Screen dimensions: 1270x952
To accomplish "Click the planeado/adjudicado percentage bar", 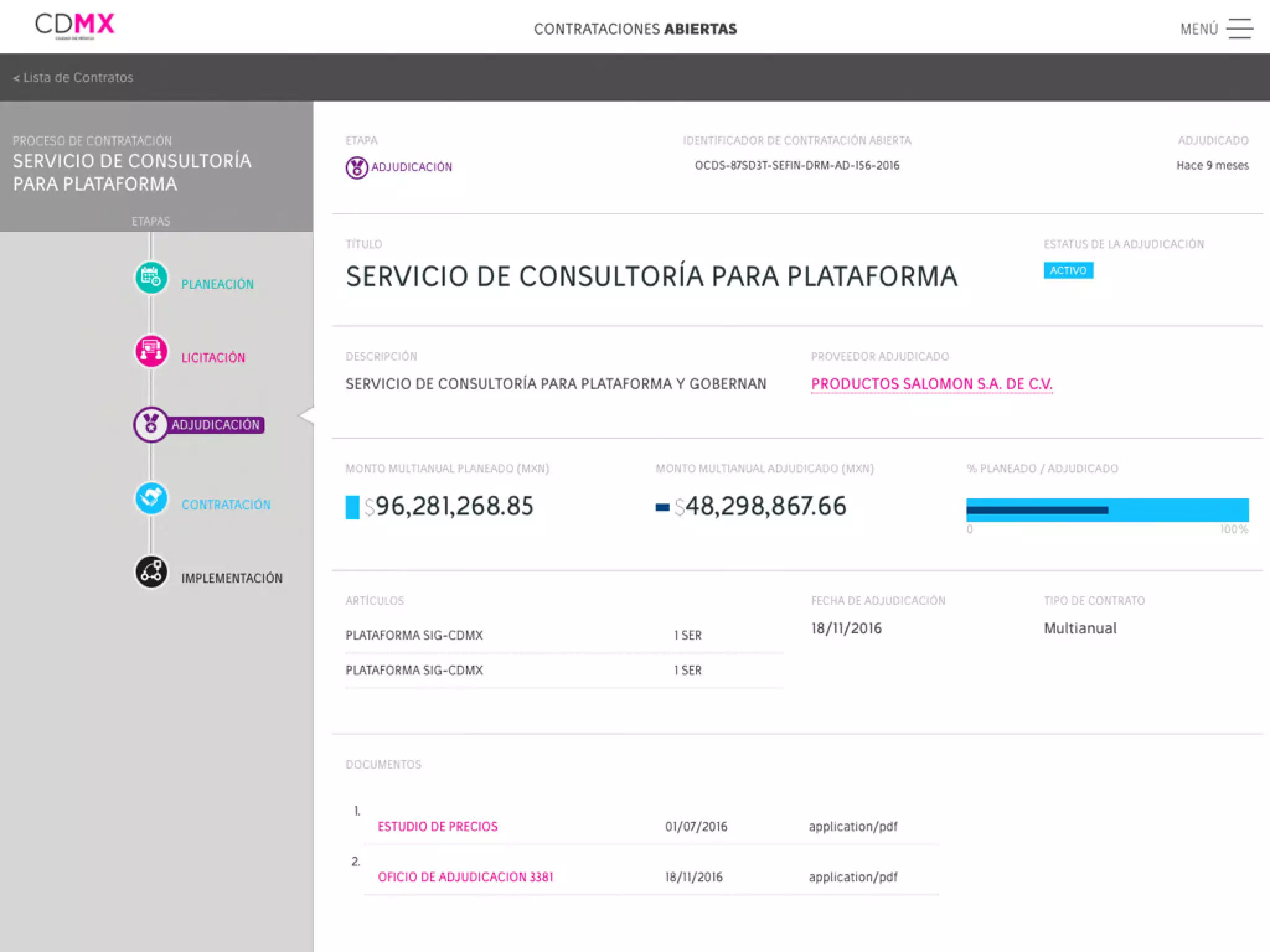I will click(x=1107, y=510).
